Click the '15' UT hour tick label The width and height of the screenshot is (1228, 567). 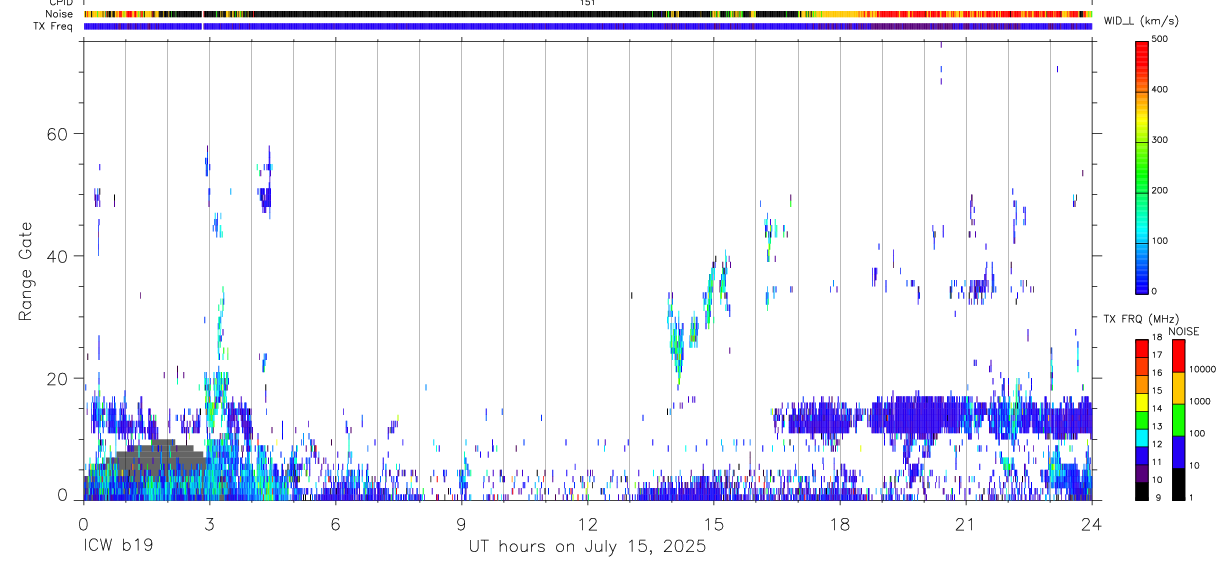point(713,523)
